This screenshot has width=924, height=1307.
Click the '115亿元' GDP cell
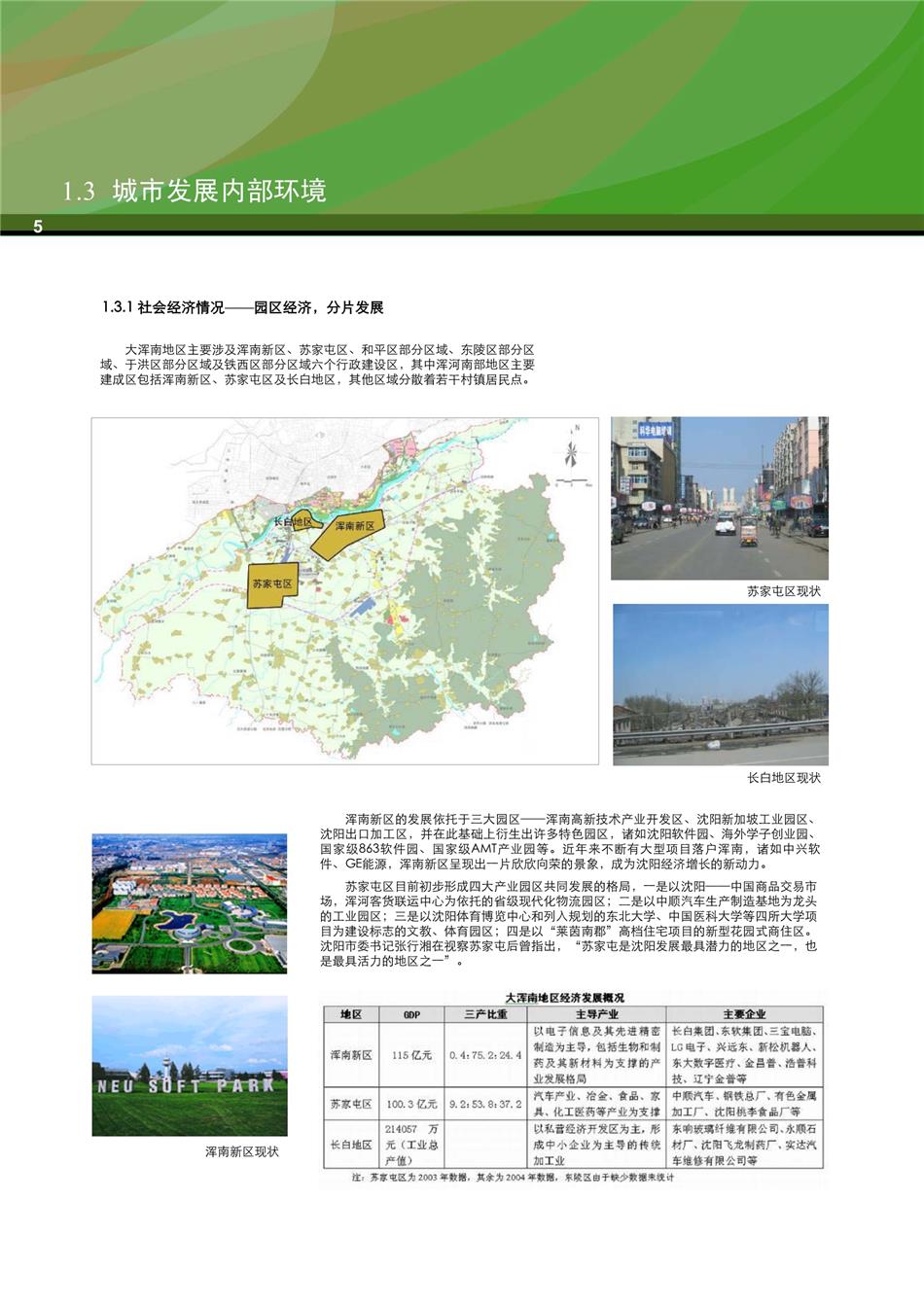pos(411,1055)
